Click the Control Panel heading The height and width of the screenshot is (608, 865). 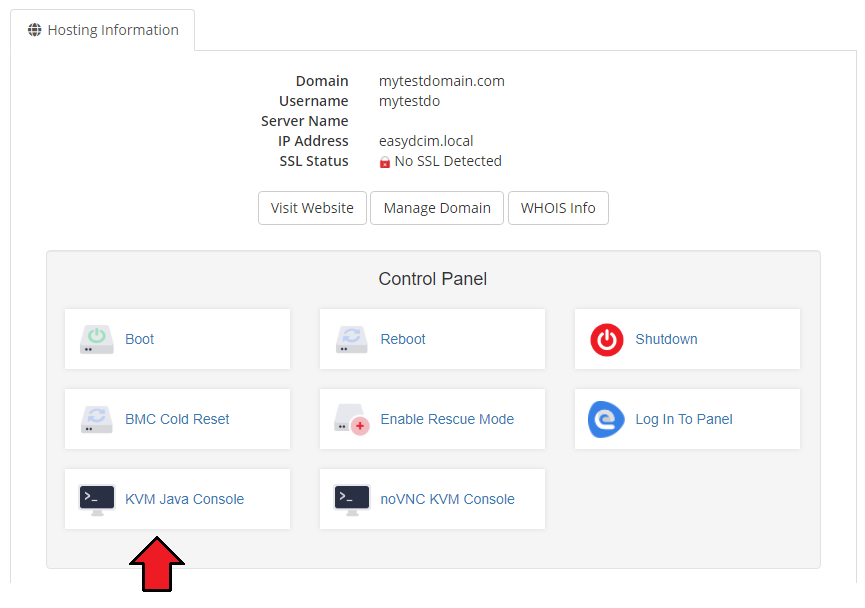point(432,279)
